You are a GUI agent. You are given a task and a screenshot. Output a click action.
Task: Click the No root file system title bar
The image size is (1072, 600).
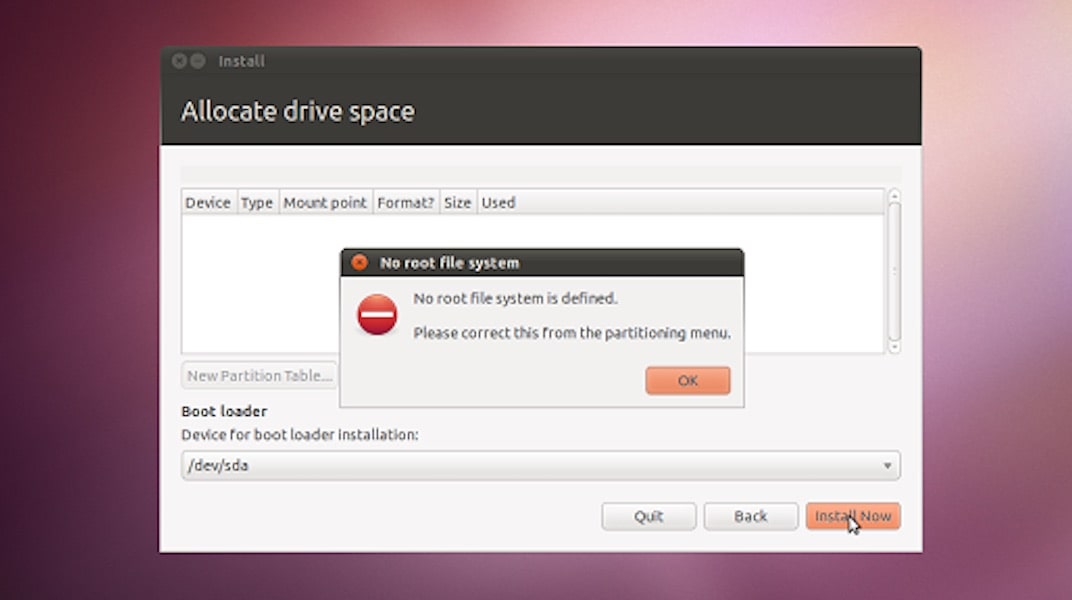click(550, 263)
